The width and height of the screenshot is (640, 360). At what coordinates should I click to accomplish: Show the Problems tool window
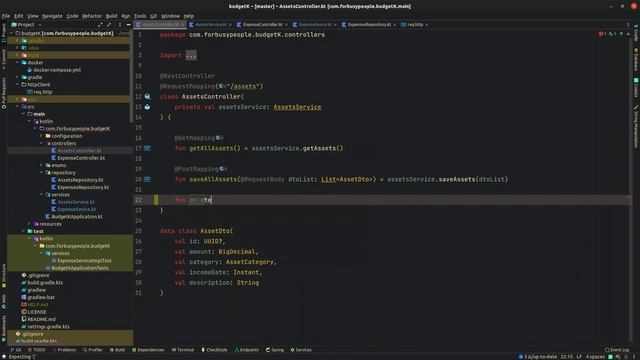64,350
